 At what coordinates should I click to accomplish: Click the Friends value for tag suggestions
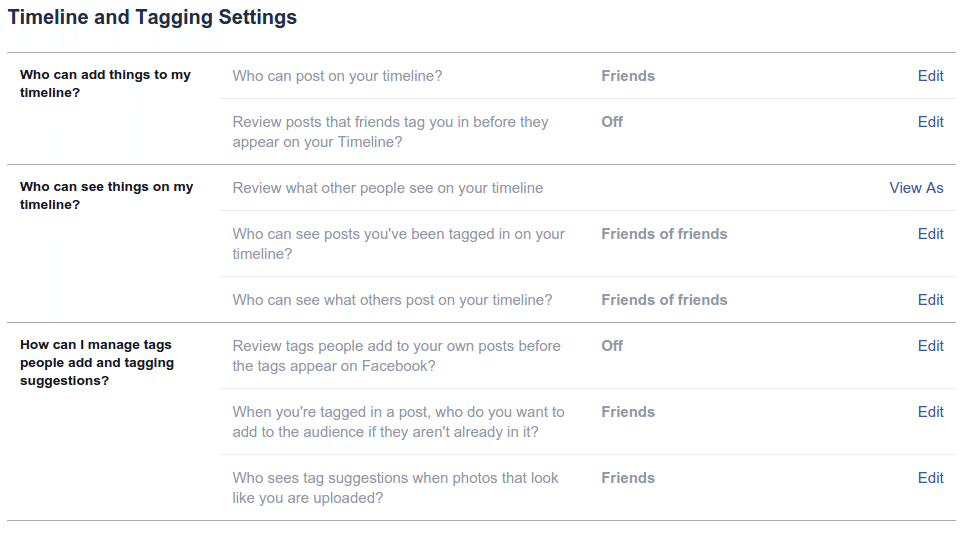pyautogui.click(x=628, y=478)
